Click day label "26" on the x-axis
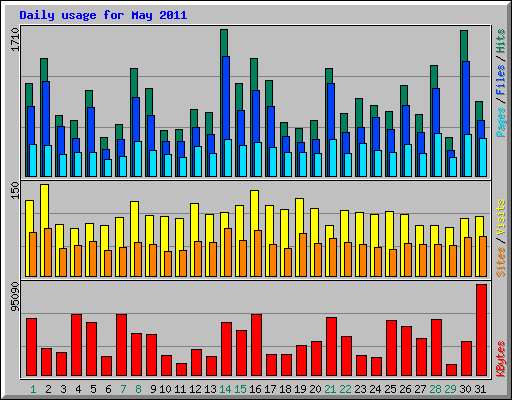This screenshot has width=512, height=400. 405,389
